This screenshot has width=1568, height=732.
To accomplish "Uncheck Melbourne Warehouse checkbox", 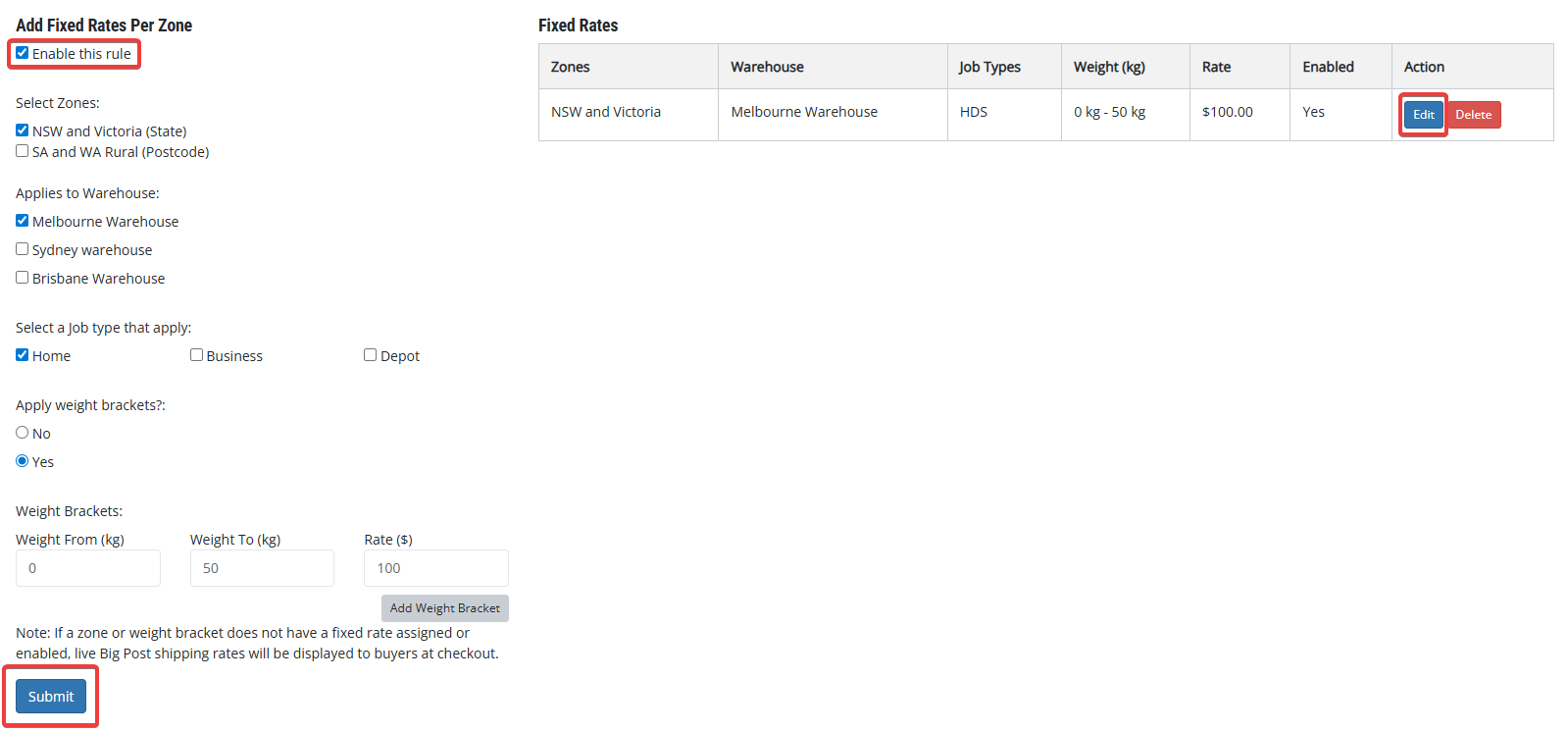I will pyautogui.click(x=23, y=221).
